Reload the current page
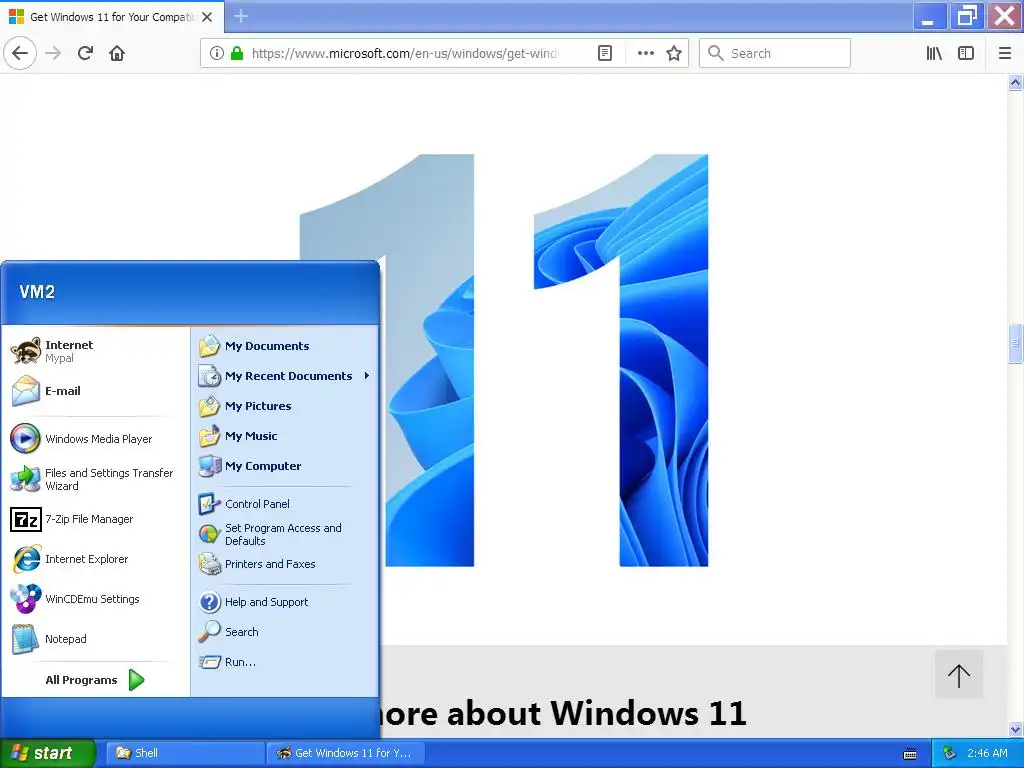 (x=85, y=53)
